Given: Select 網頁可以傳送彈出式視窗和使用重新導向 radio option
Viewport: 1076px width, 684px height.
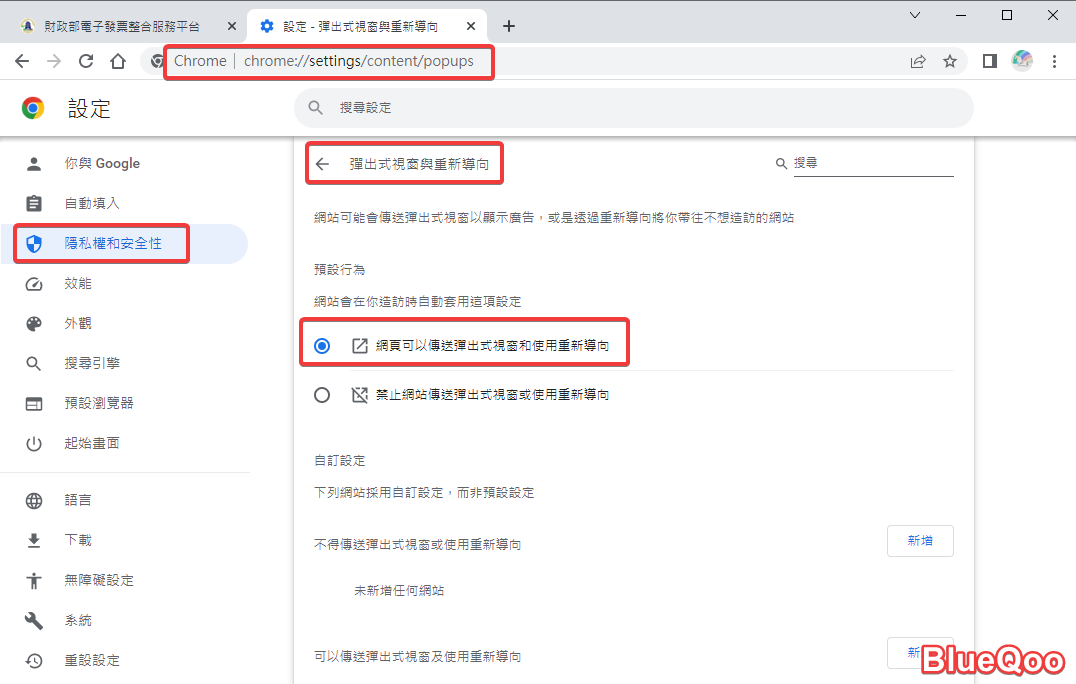Looking at the screenshot, I should click(322, 346).
